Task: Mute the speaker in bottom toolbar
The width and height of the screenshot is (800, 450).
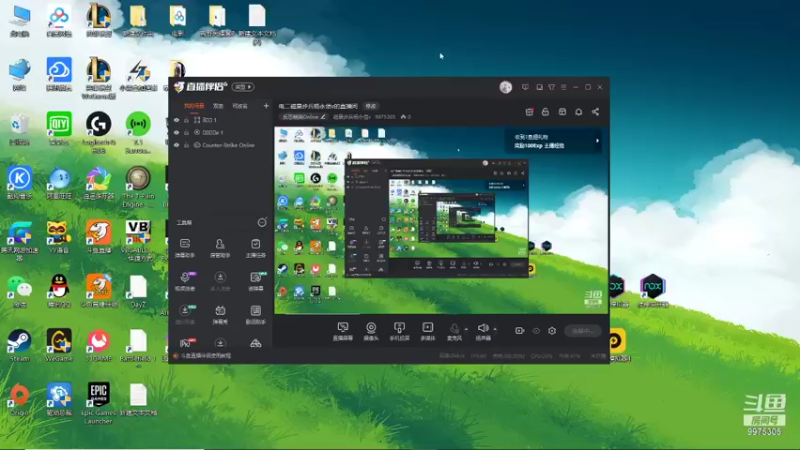Action: click(x=483, y=328)
